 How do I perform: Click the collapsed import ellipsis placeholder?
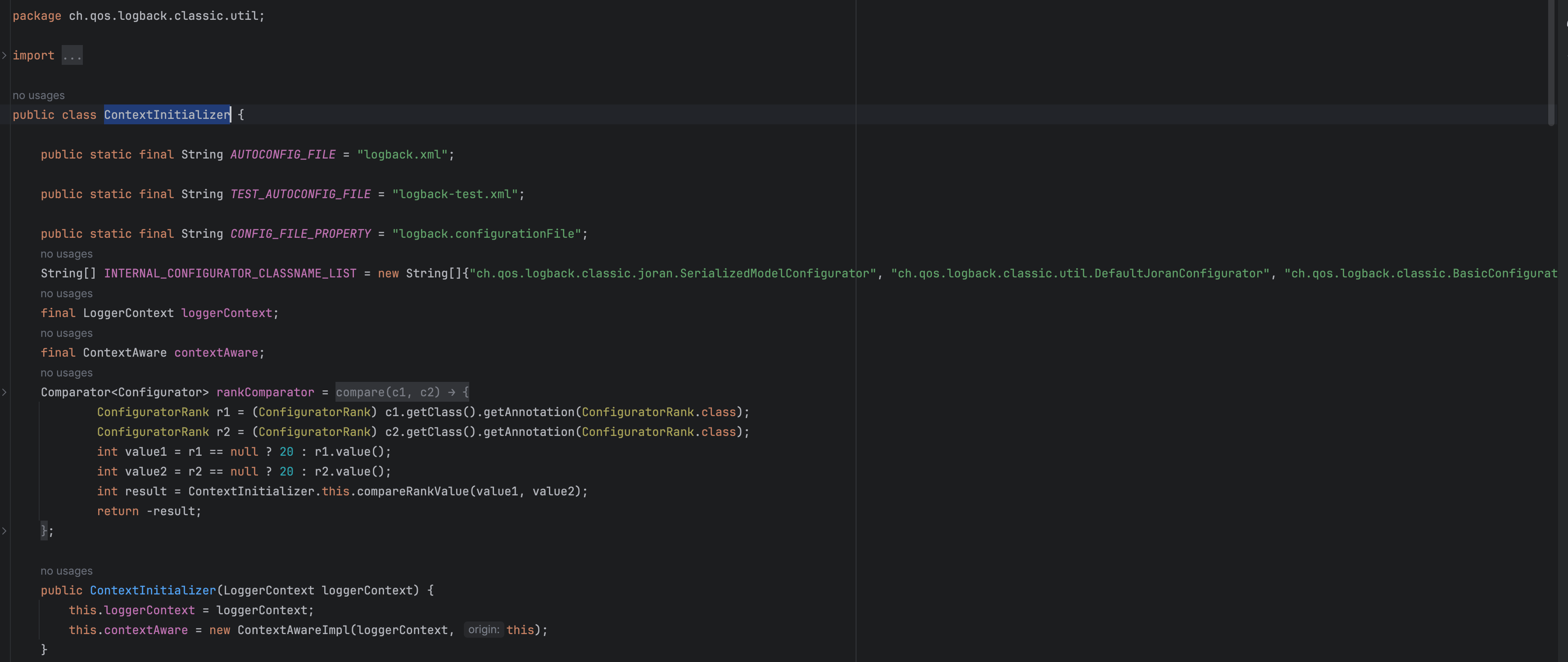(x=72, y=55)
